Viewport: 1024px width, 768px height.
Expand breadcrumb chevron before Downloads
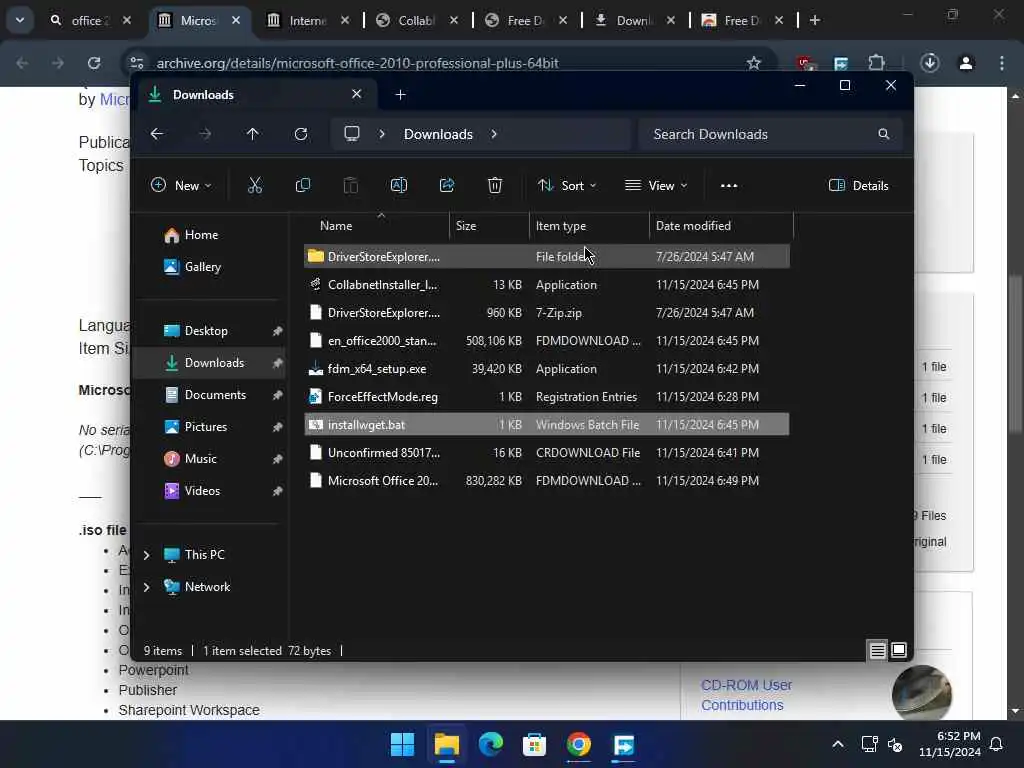(382, 134)
